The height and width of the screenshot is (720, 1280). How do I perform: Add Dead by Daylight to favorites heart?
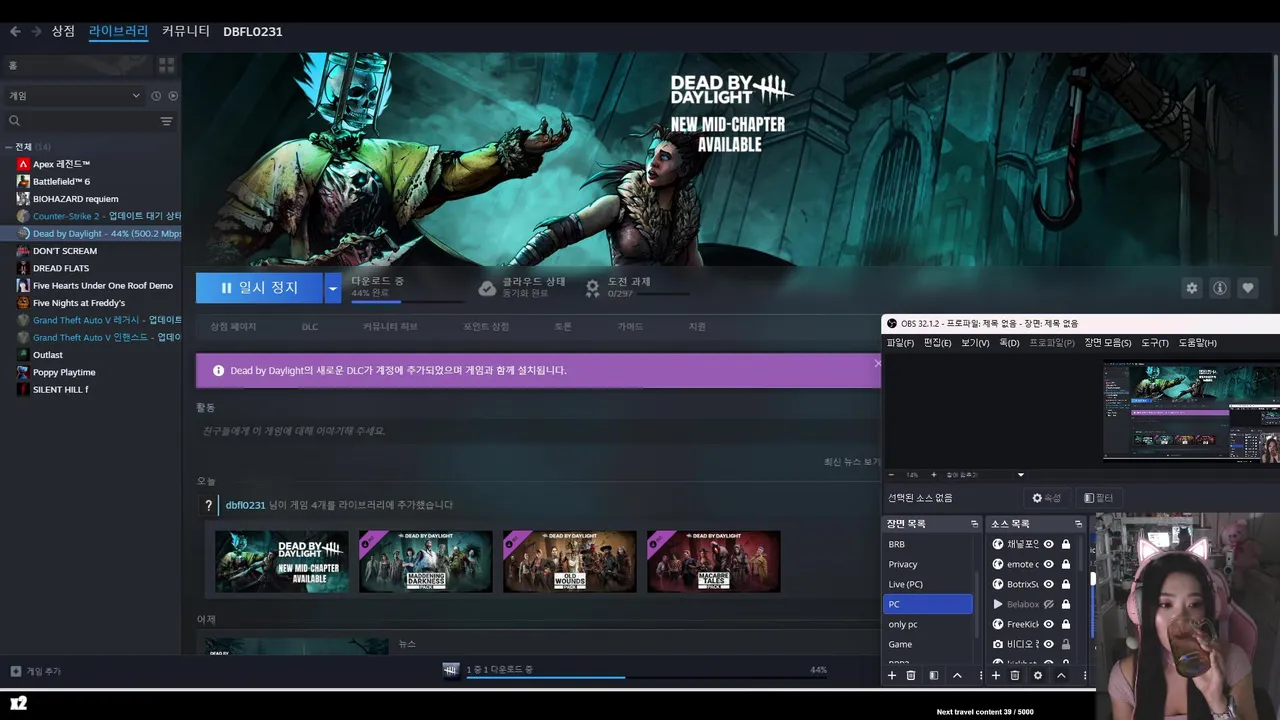[x=1247, y=288]
